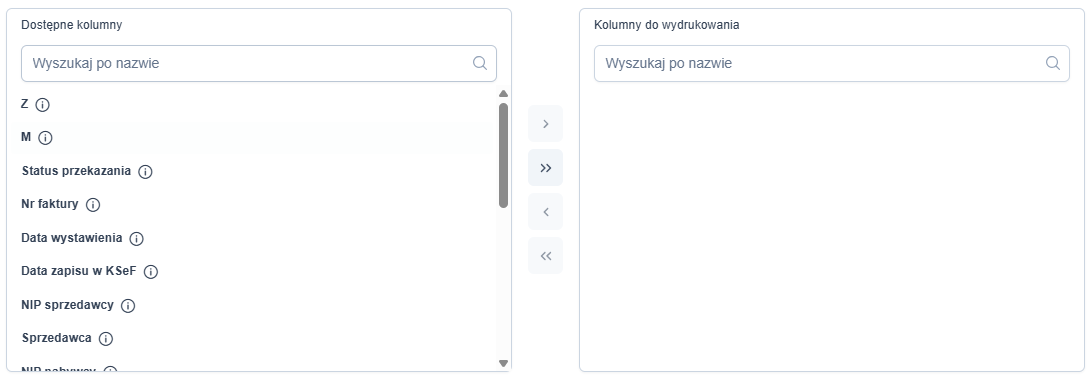
Task: Move selected column right with single arrow
Action: [545, 123]
